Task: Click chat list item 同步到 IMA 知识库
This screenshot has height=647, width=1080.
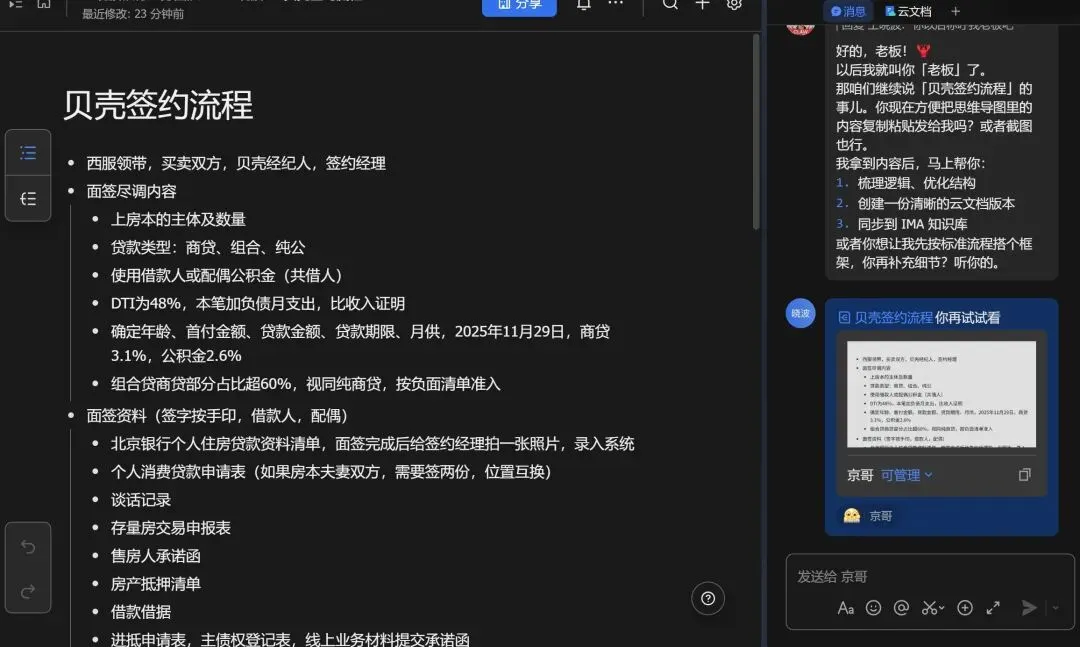Action: (912, 224)
